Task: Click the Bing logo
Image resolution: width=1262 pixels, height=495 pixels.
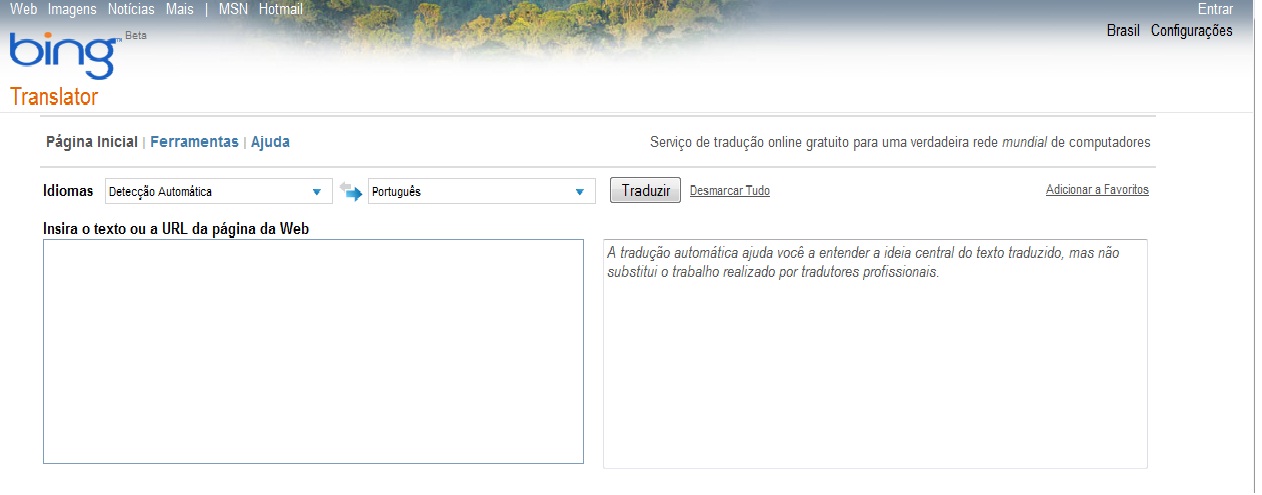Action: click(x=62, y=56)
